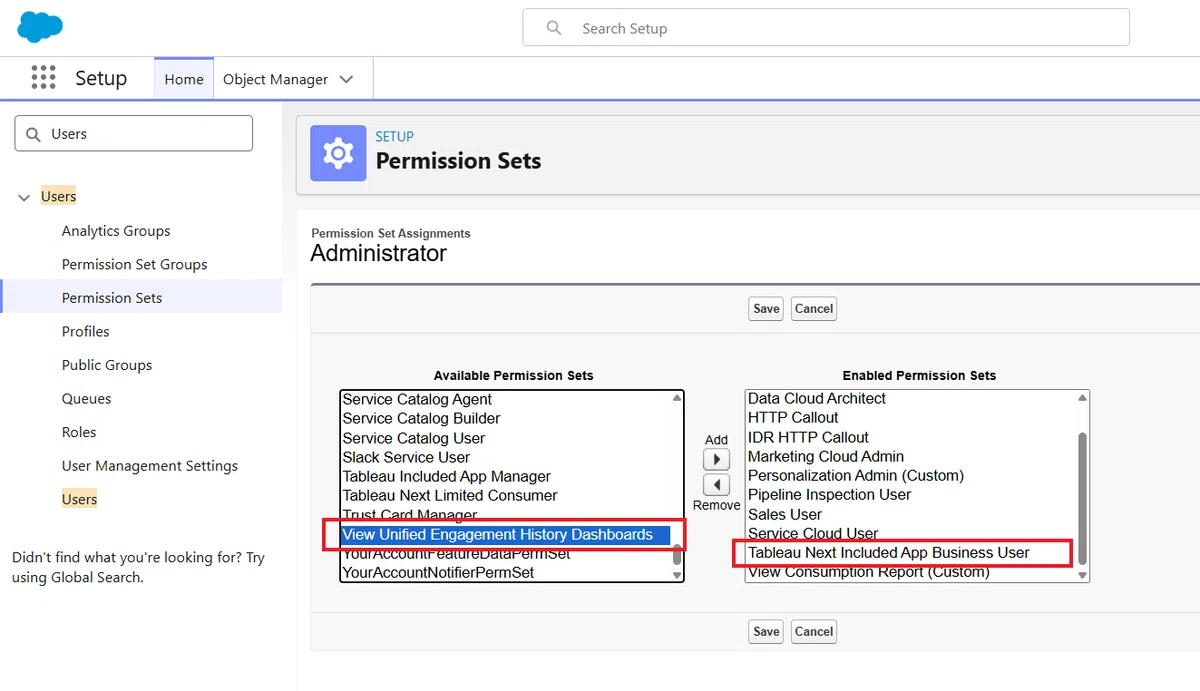Open Permission Set Groups in sidebar
The width and height of the screenshot is (1200, 691).
(135, 264)
